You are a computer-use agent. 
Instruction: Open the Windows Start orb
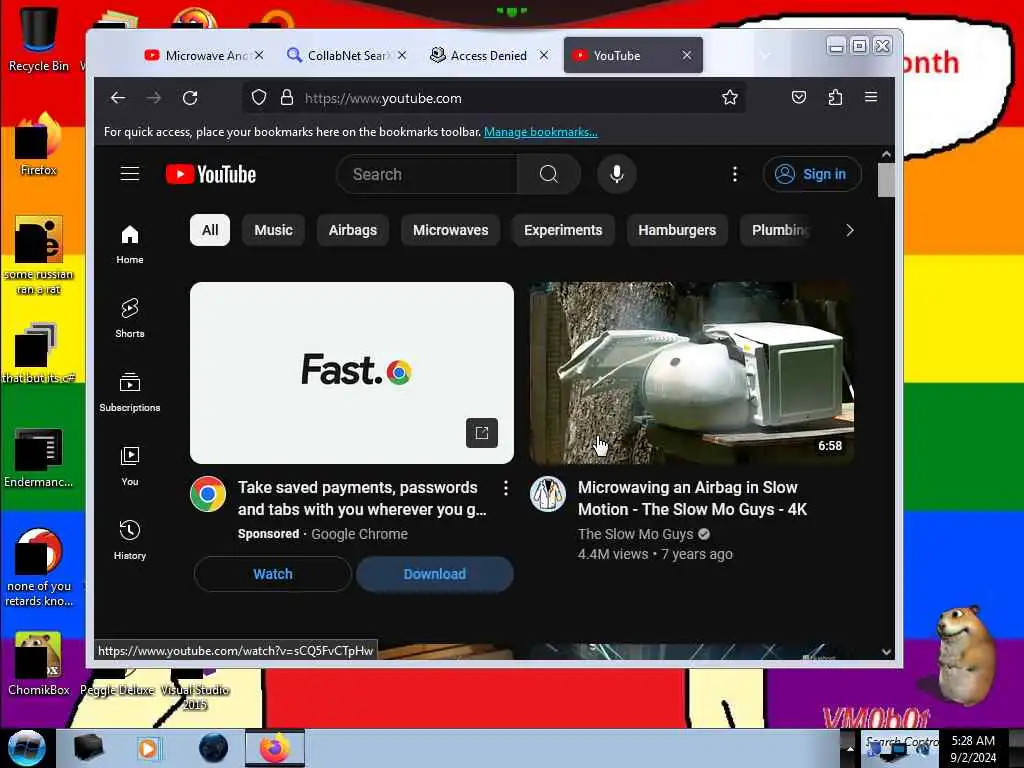pos(26,748)
